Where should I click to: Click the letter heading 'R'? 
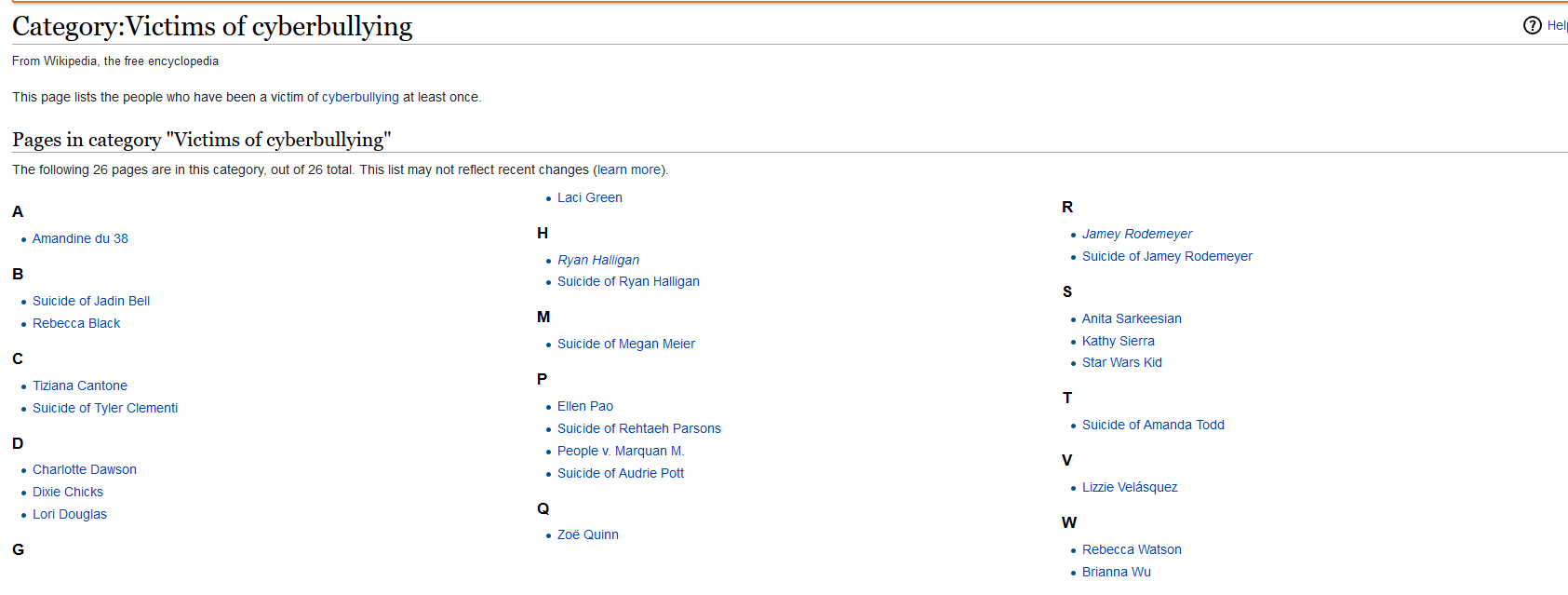pos(1067,208)
